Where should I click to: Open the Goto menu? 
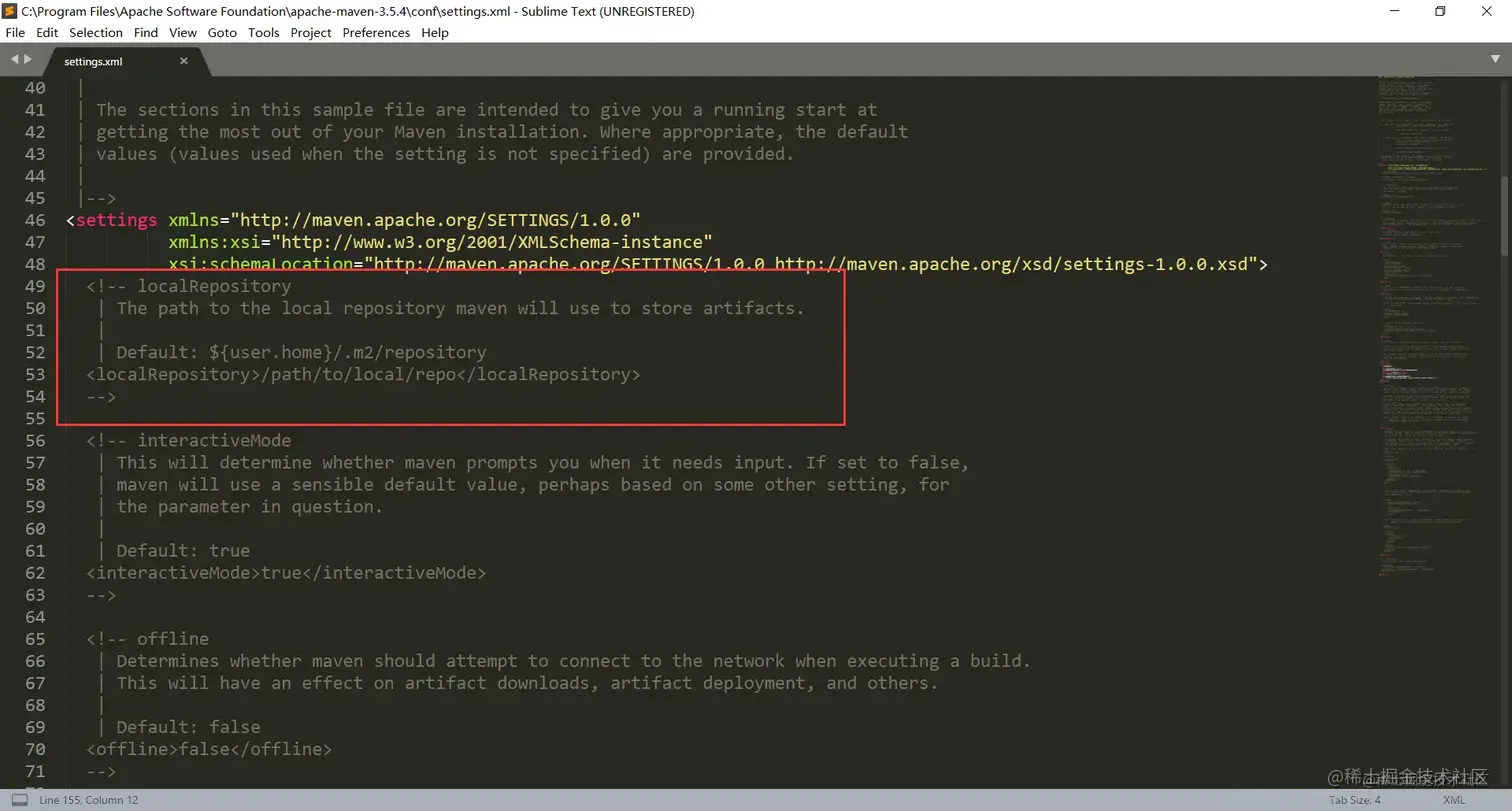[x=222, y=32]
